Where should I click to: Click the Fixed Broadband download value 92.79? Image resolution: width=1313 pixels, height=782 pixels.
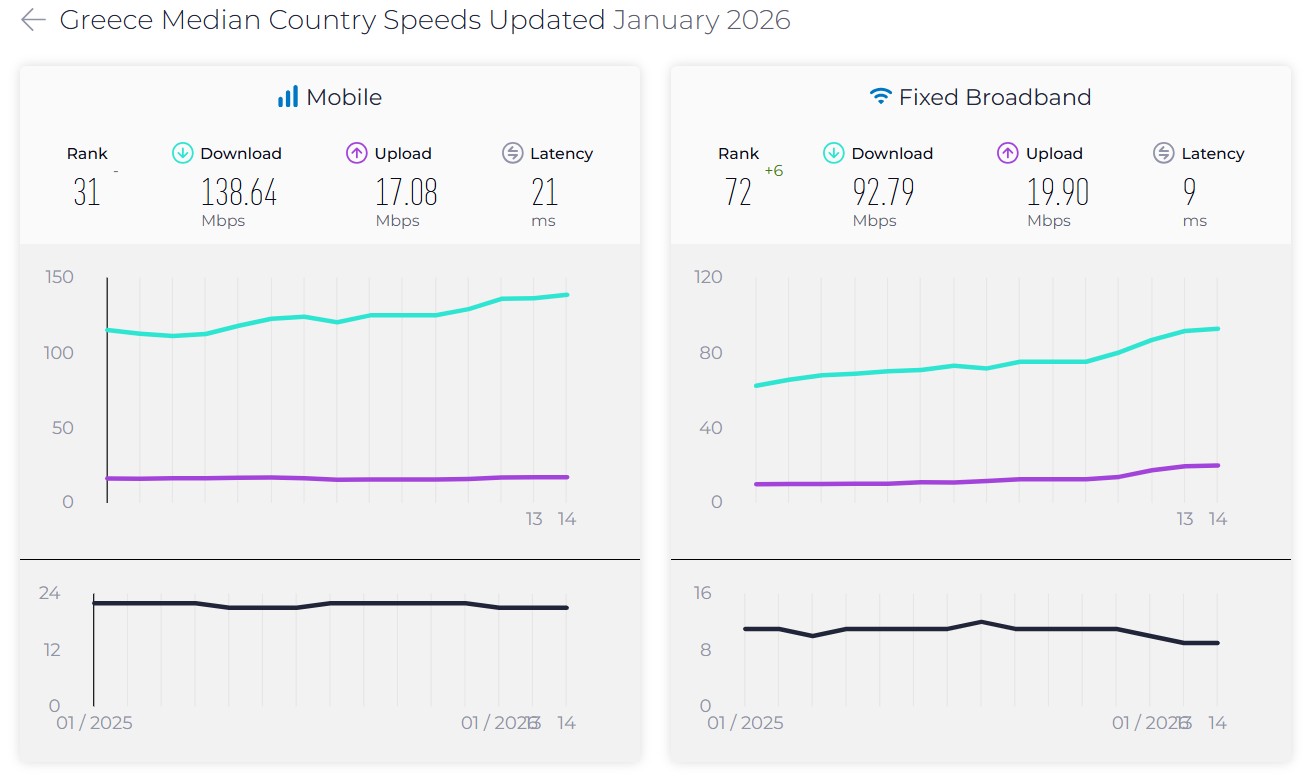click(883, 192)
